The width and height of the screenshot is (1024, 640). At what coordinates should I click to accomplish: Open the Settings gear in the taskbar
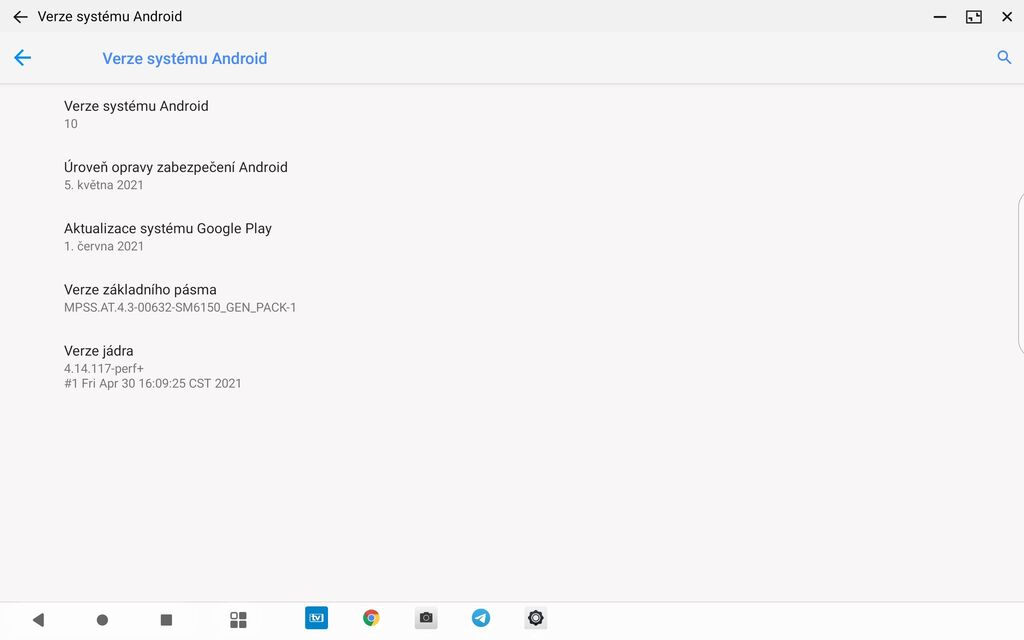click(535, 618)
